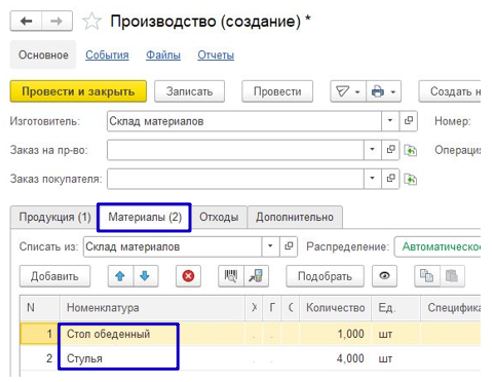Expand the Заказ покупателя dropdown arrow
Screen dimensions: 492x382
(372, 179)
